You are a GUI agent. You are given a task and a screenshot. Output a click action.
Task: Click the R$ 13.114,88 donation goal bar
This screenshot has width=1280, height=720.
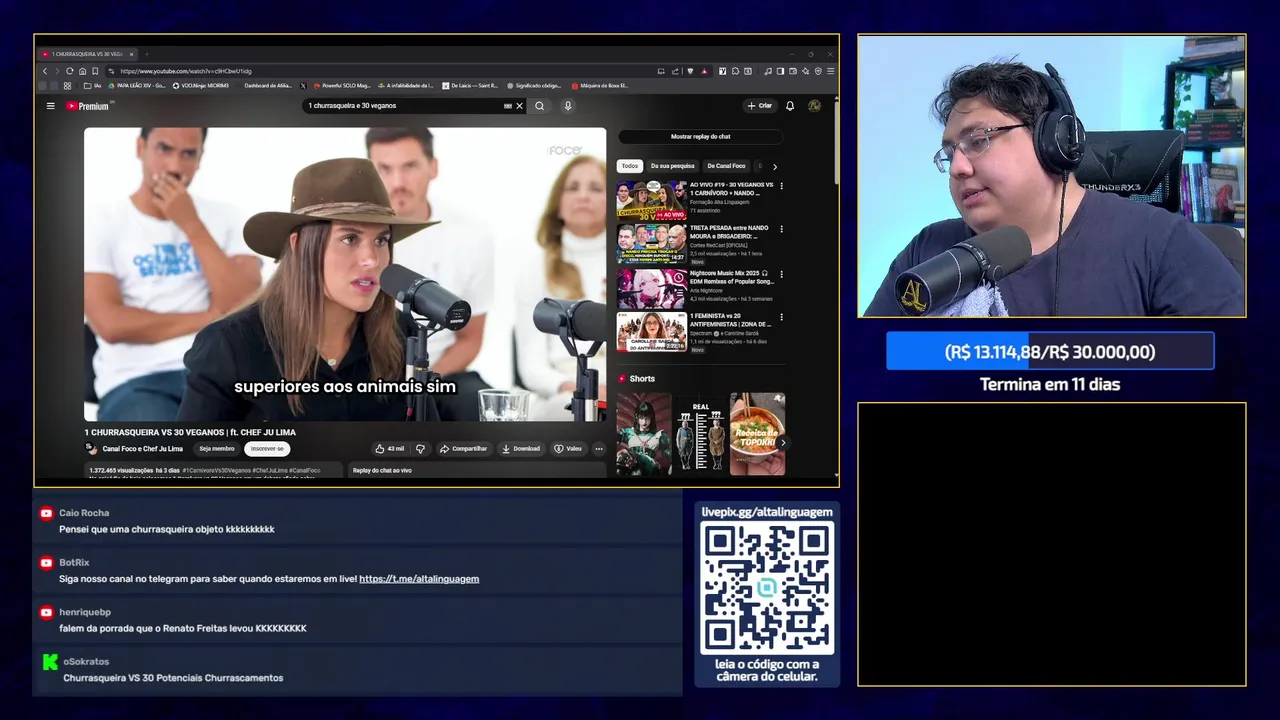pos(1050,352)
